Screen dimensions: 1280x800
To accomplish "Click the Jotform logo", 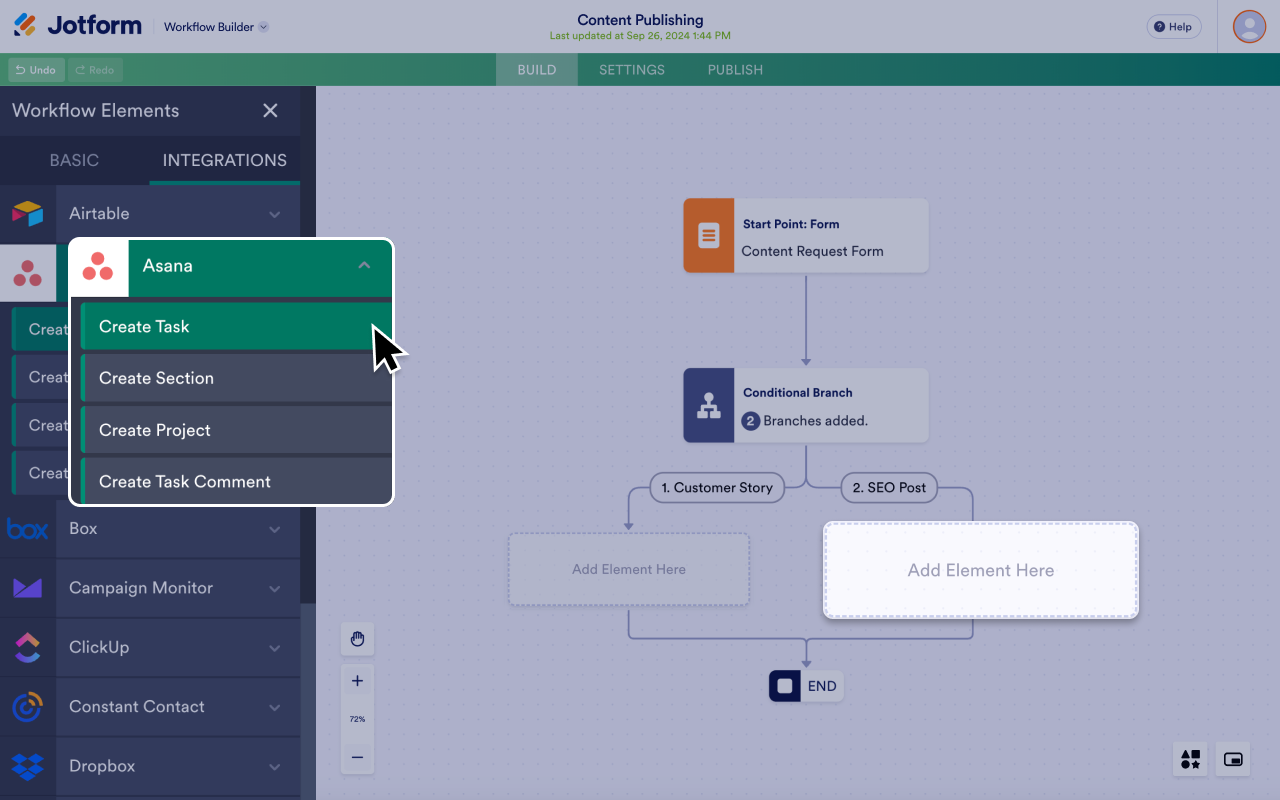I will (x=77, y=26).
